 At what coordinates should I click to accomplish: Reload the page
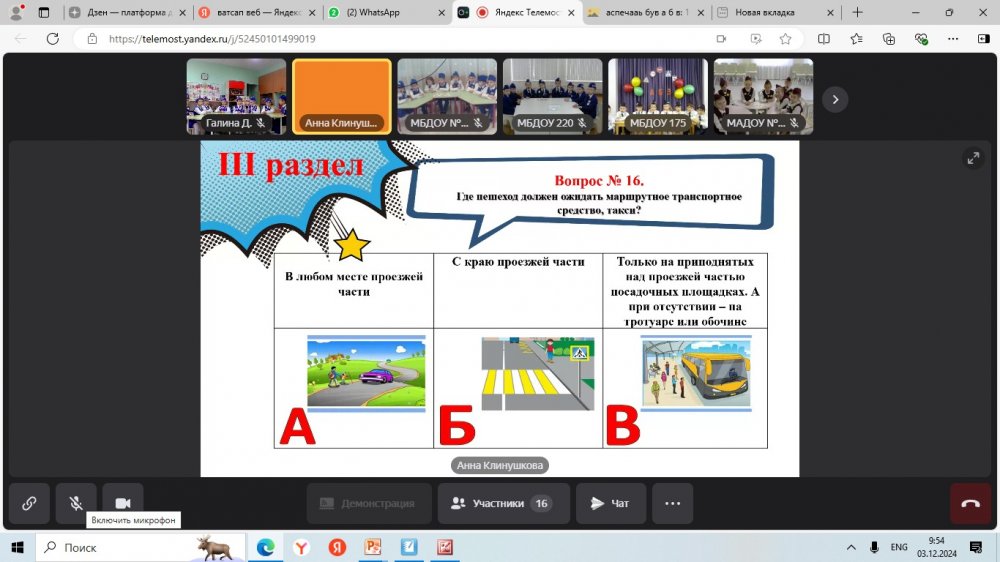[53, 39]
